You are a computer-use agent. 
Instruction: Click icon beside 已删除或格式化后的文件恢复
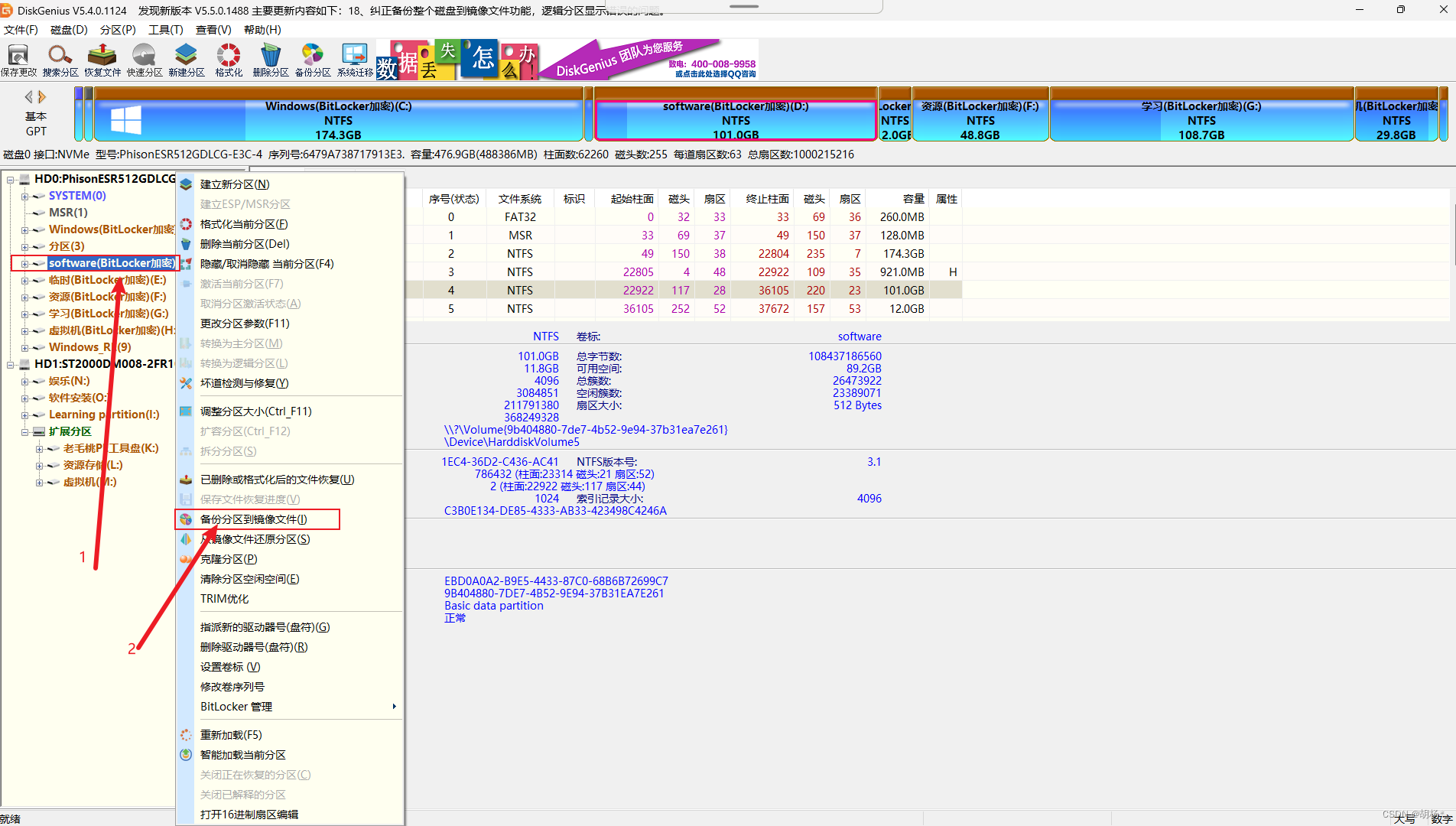[x=186, y=480]
